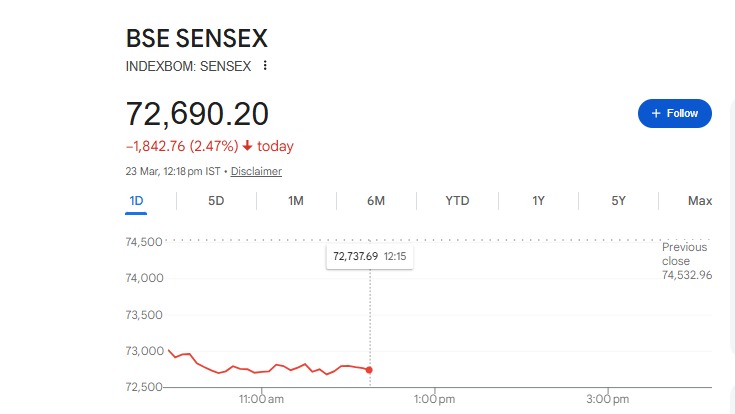Viewport: 735px width, 414px height.
Task: Click the BSE SENSEX heading
Action: (x=197, y=39)
